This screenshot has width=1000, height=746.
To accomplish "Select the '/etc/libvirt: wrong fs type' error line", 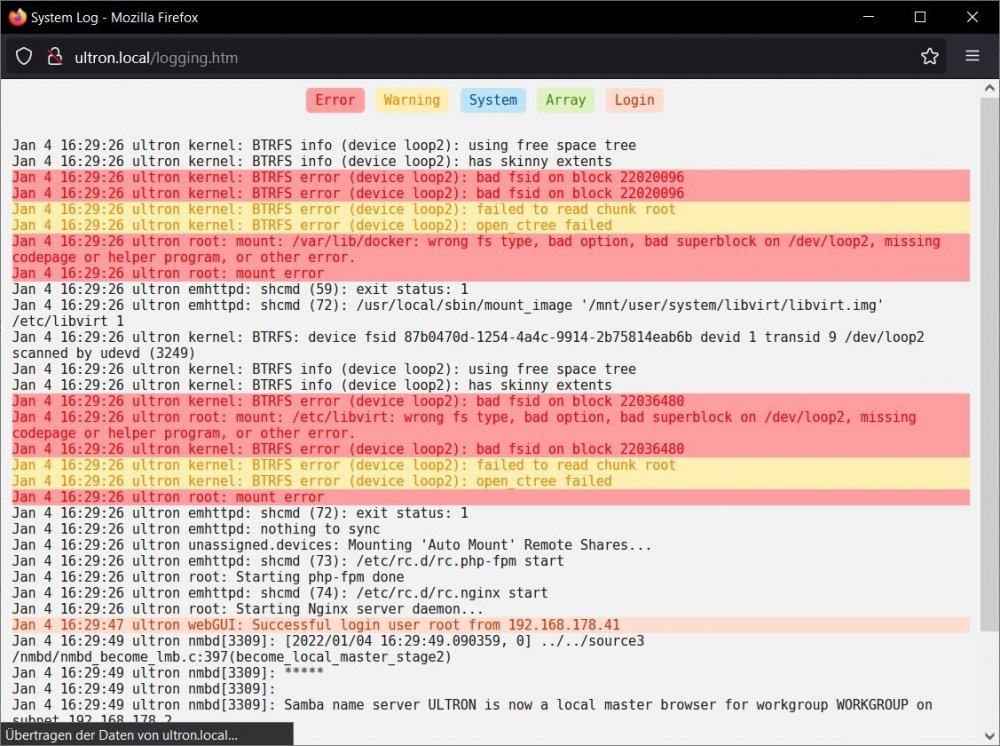I will click(491, 425).
